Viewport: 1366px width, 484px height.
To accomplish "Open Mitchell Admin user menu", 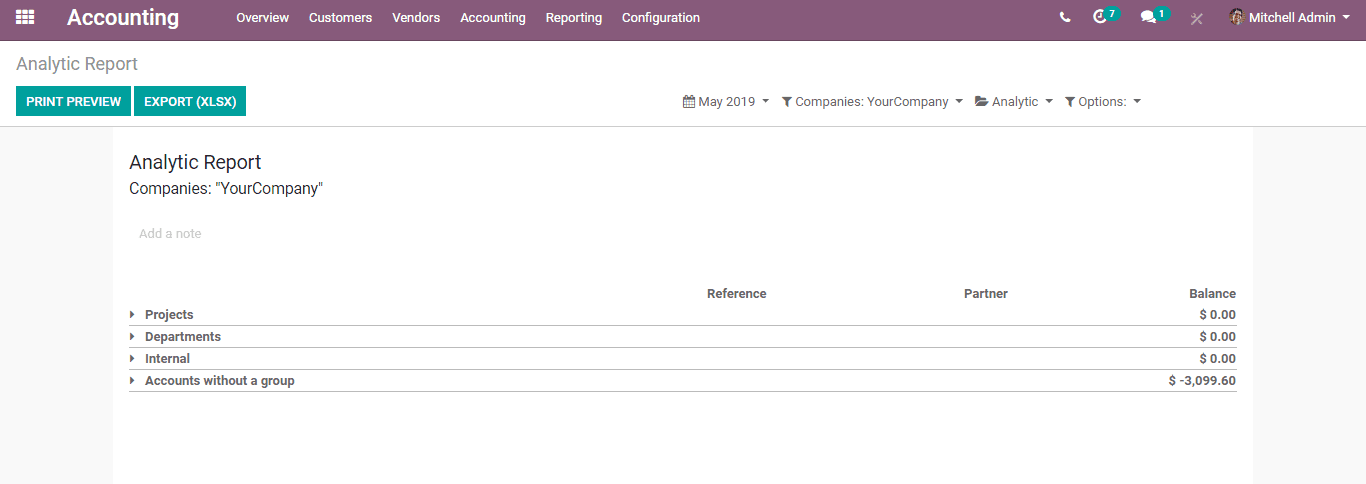I will 1290,17.
